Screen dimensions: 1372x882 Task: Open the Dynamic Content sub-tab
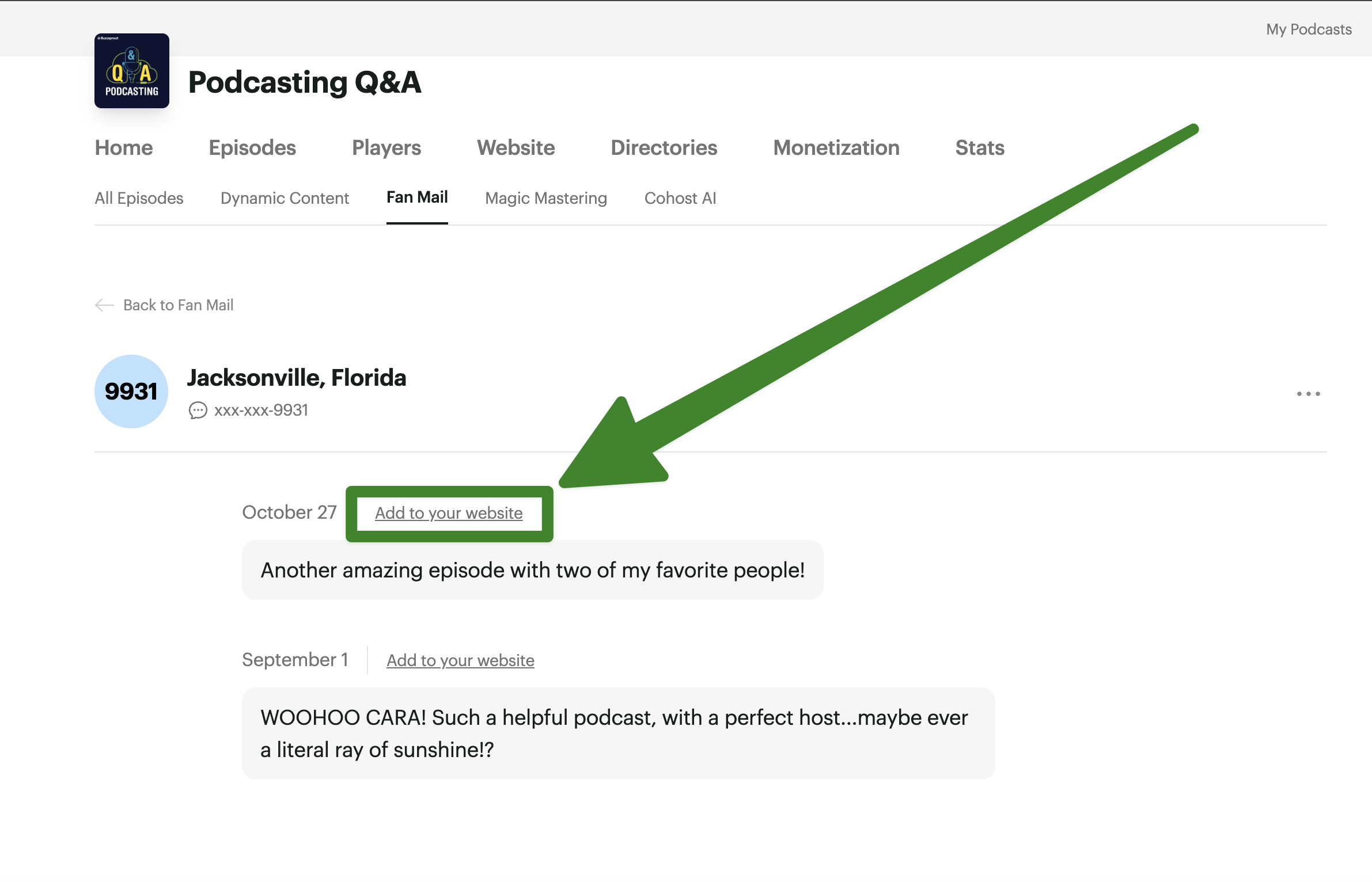pyautogui.click(x=285, y=199)
